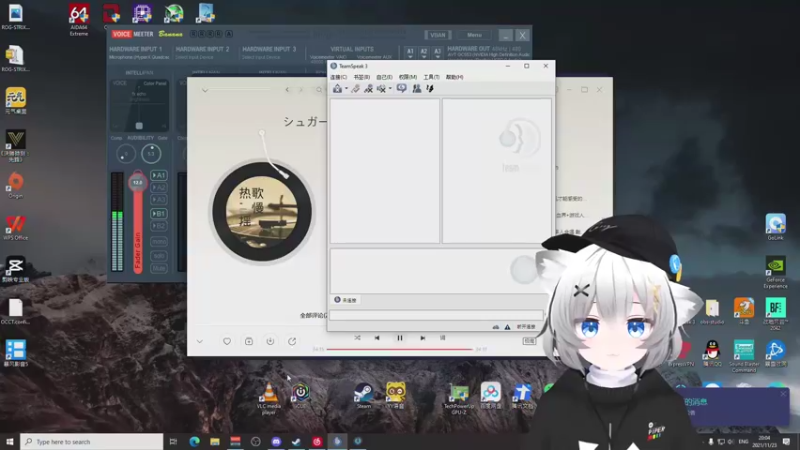
Task: Enable mono on Voicemeeter input 1
Action: 159,241
